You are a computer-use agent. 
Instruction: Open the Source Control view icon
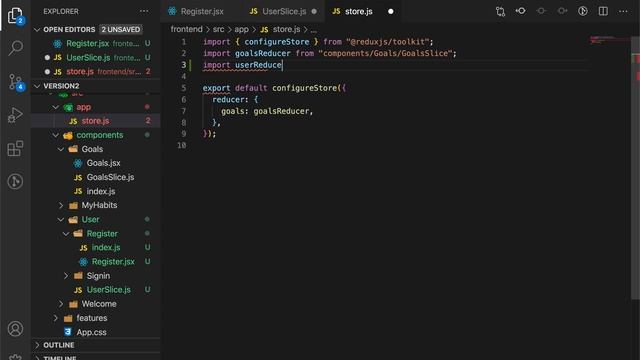pos(16,82)
